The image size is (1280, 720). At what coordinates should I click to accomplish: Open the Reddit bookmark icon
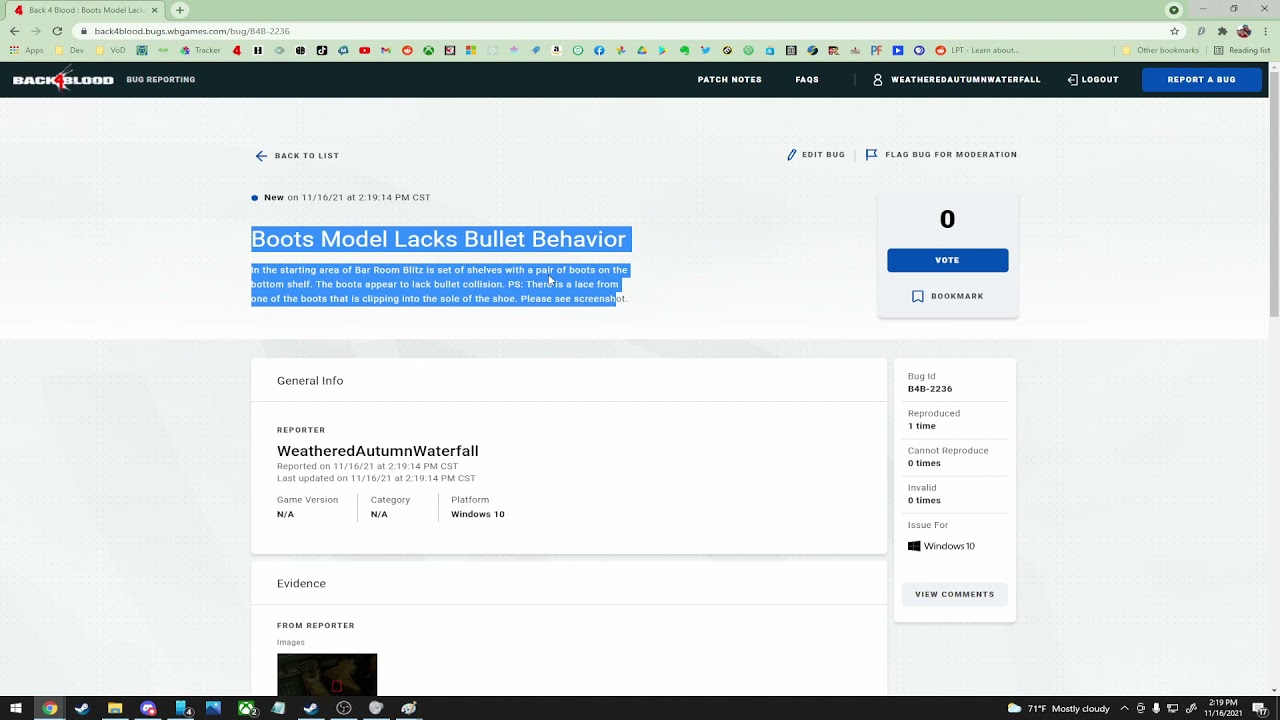pos(407,50)
